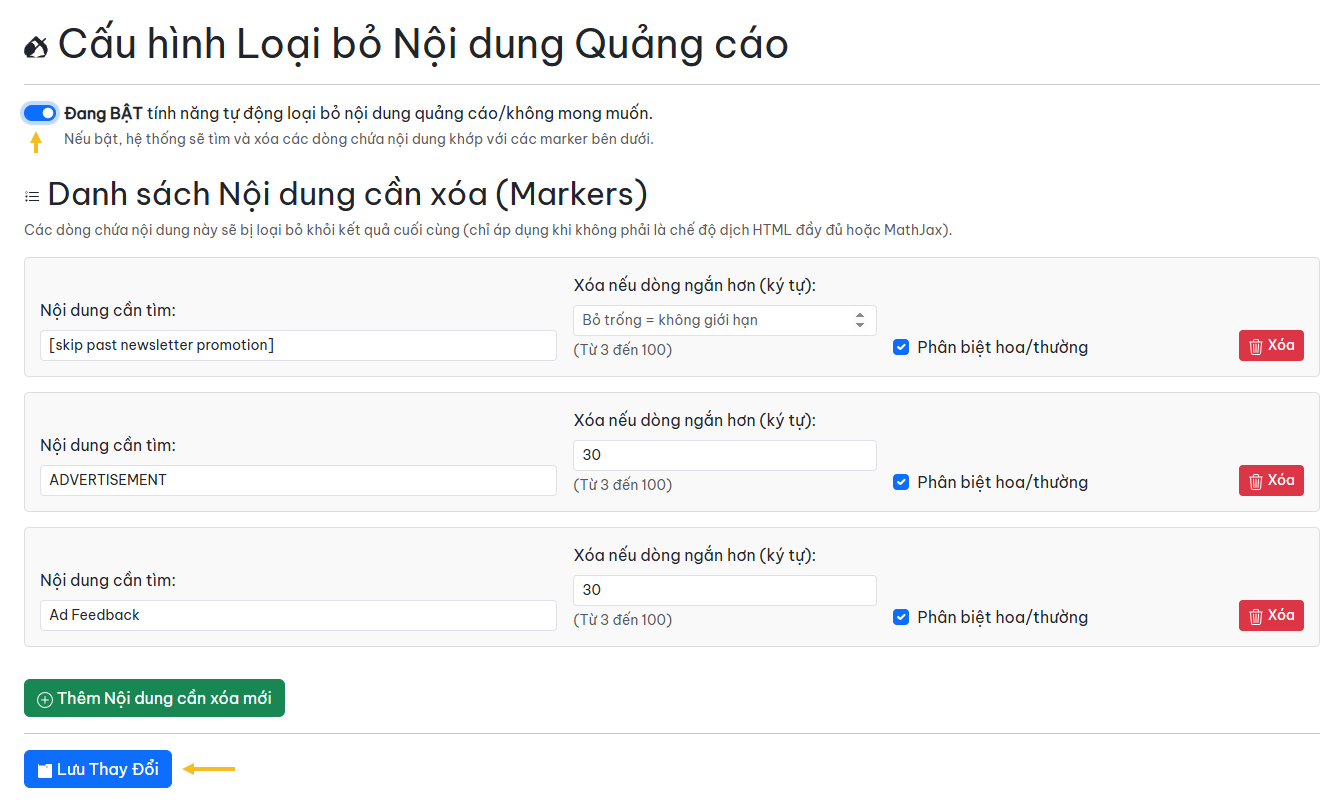Click 'Phân biệt hoa/thường' label in ADVERTISEMENT row
Screen dimensions: 1343x808
[x=1002, y=482]
